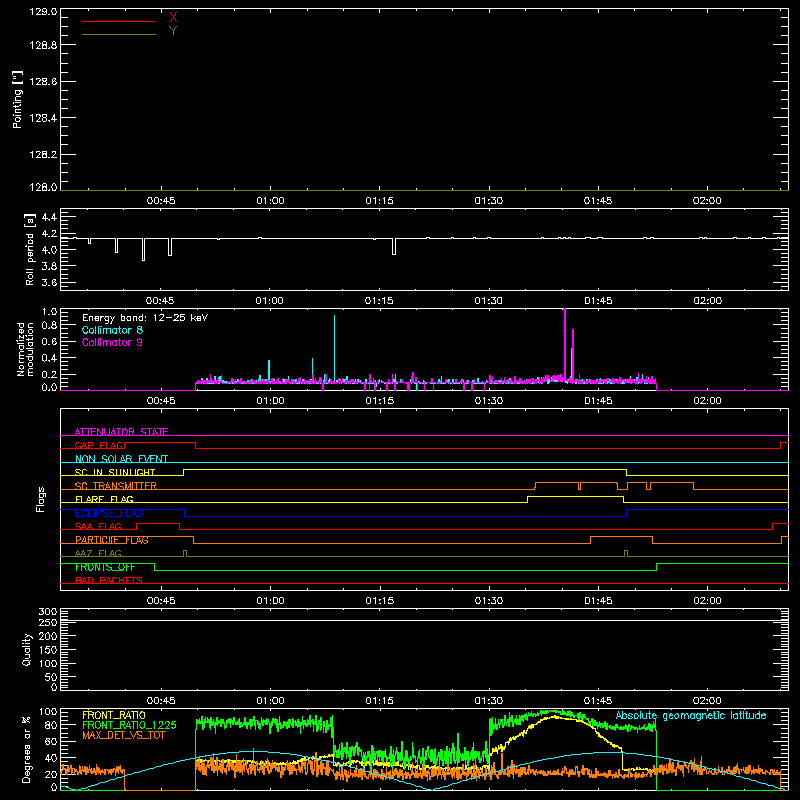This screenshot has width=800, height=800.
Task: Click 'Energy band: 12-25 keV' annotation
Action: pos(145,318)
